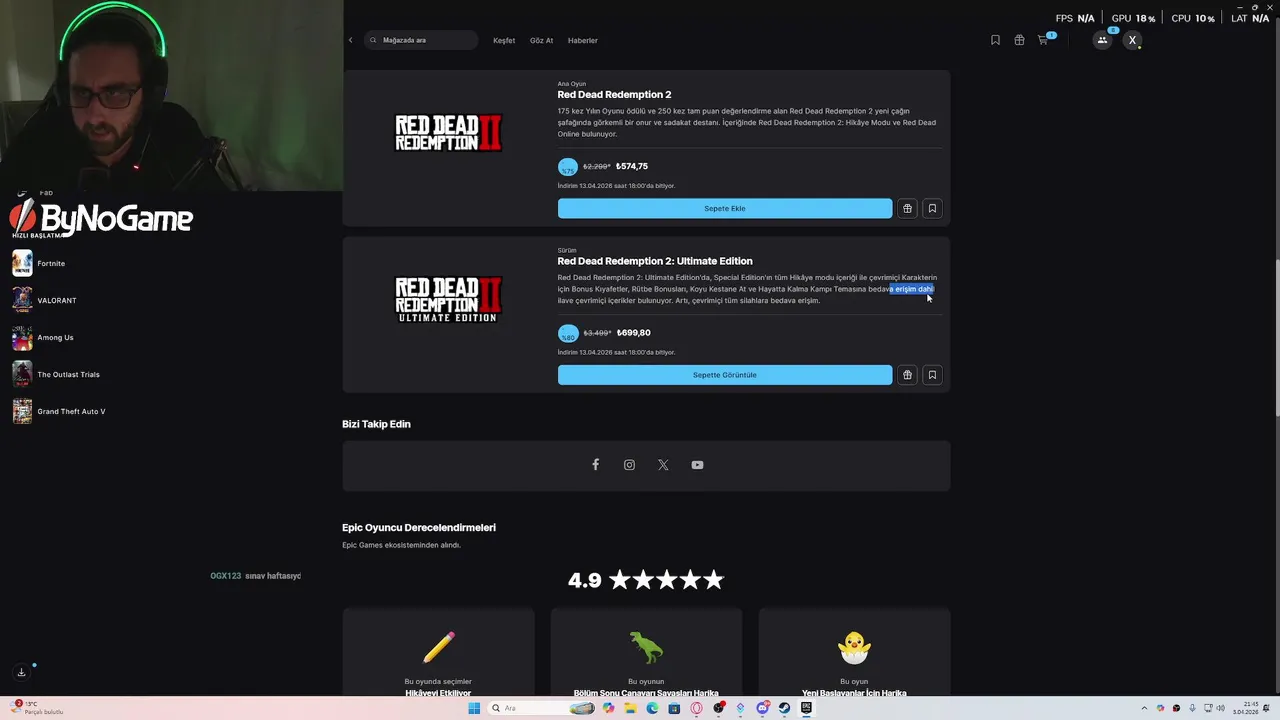Image resolution: width=1280 pixels, height=720 pixels.
Task: Open Microsoft Edge from taskbar
Action: (x=652, y=708)
